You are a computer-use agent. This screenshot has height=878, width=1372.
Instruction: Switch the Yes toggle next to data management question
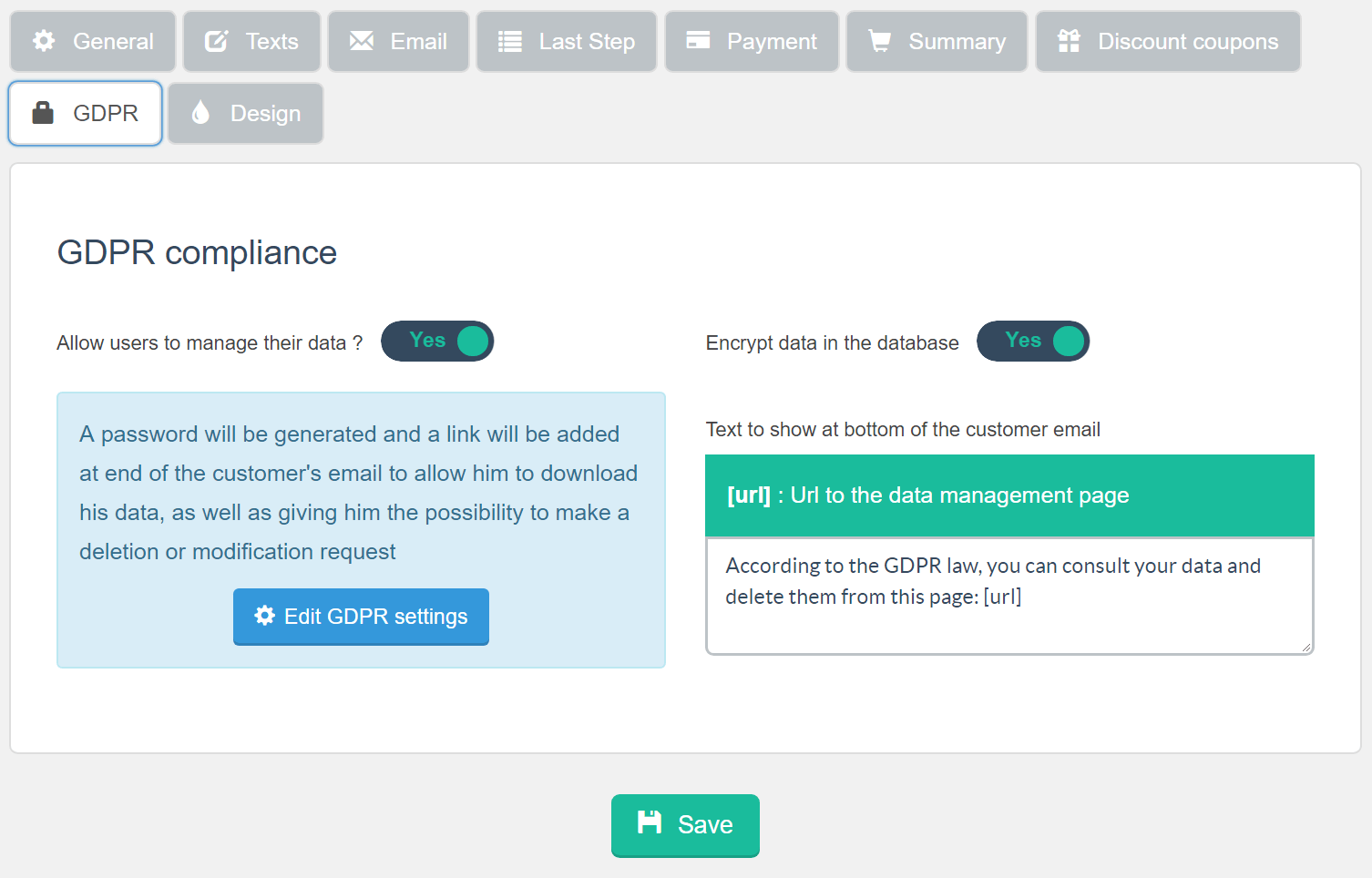click(437, 341)
